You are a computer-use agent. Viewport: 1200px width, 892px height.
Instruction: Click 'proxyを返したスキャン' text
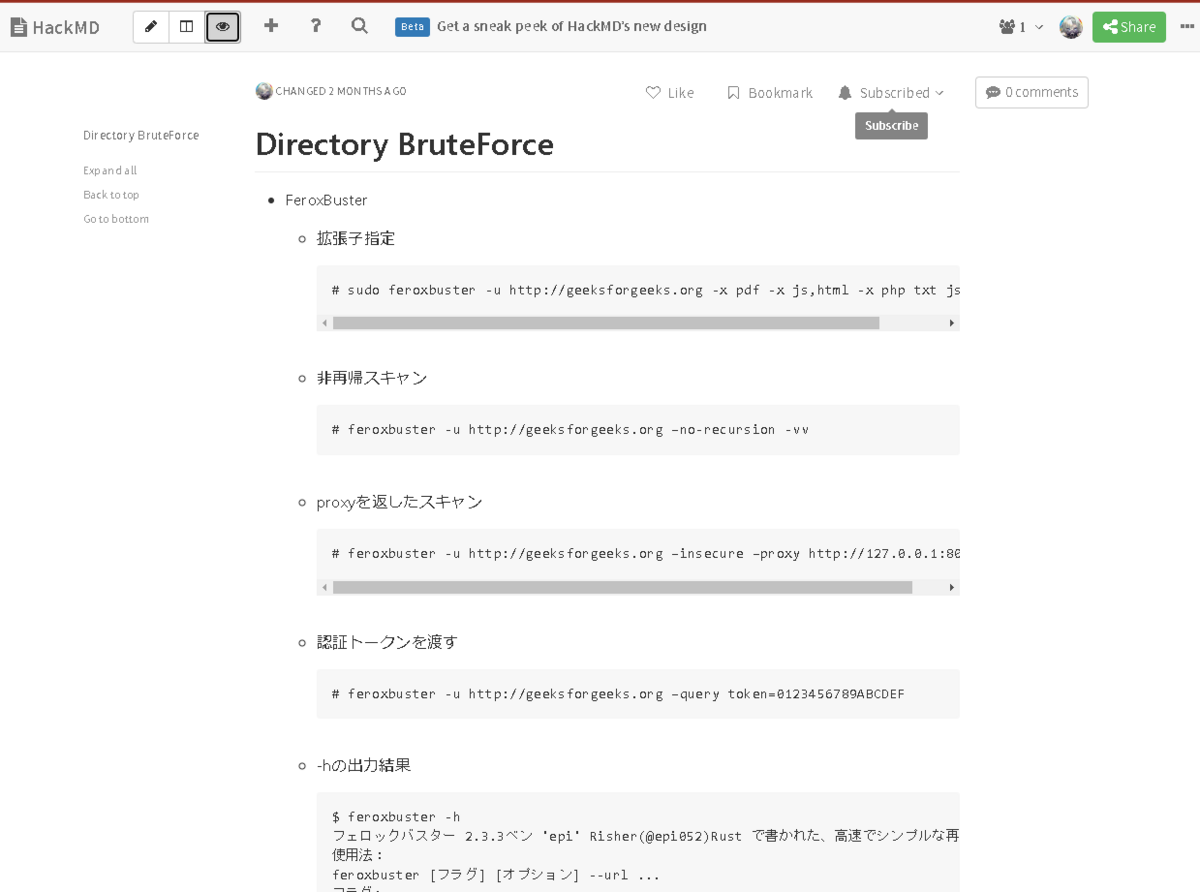[x=400, y=502]
